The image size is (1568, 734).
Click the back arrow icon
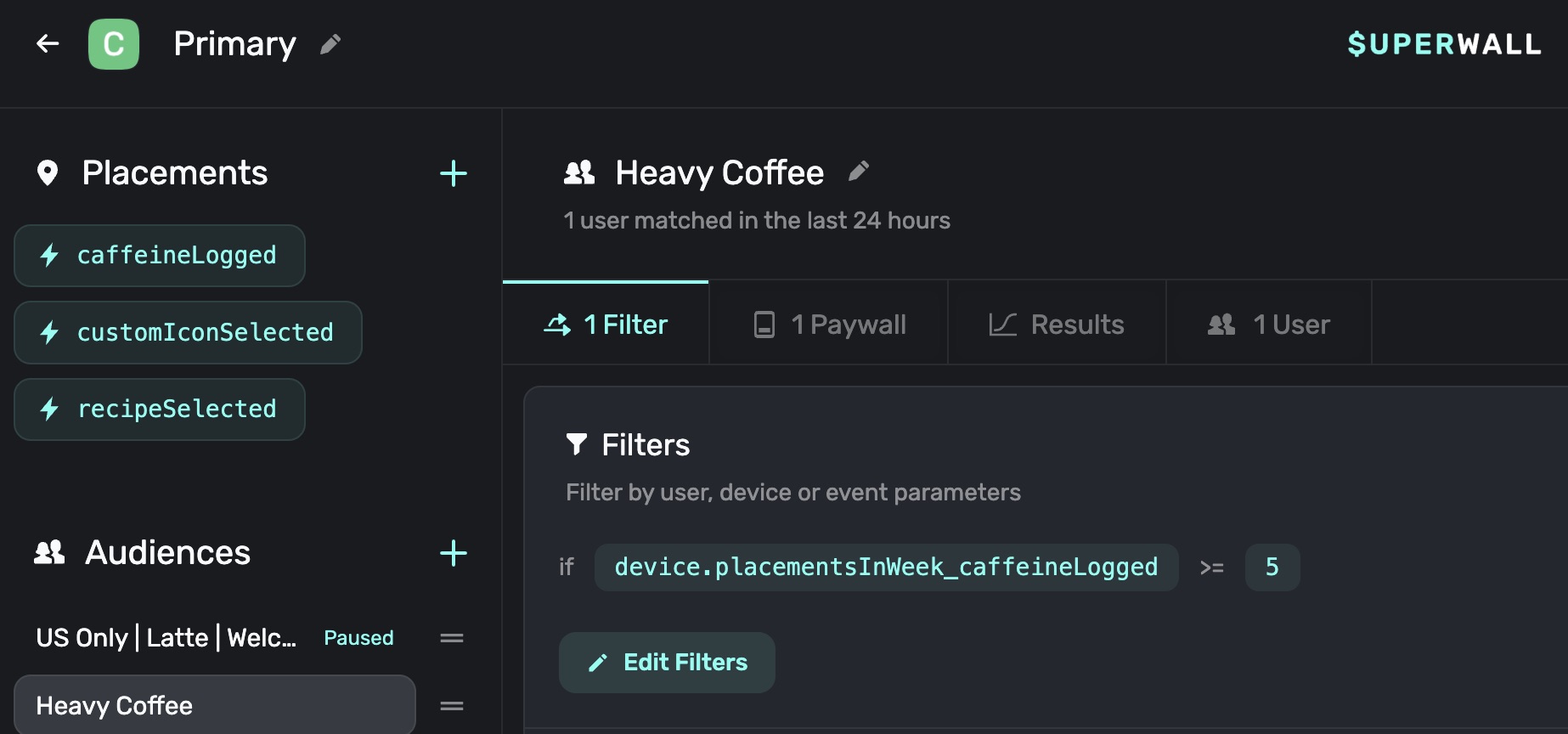click(48, 43)
